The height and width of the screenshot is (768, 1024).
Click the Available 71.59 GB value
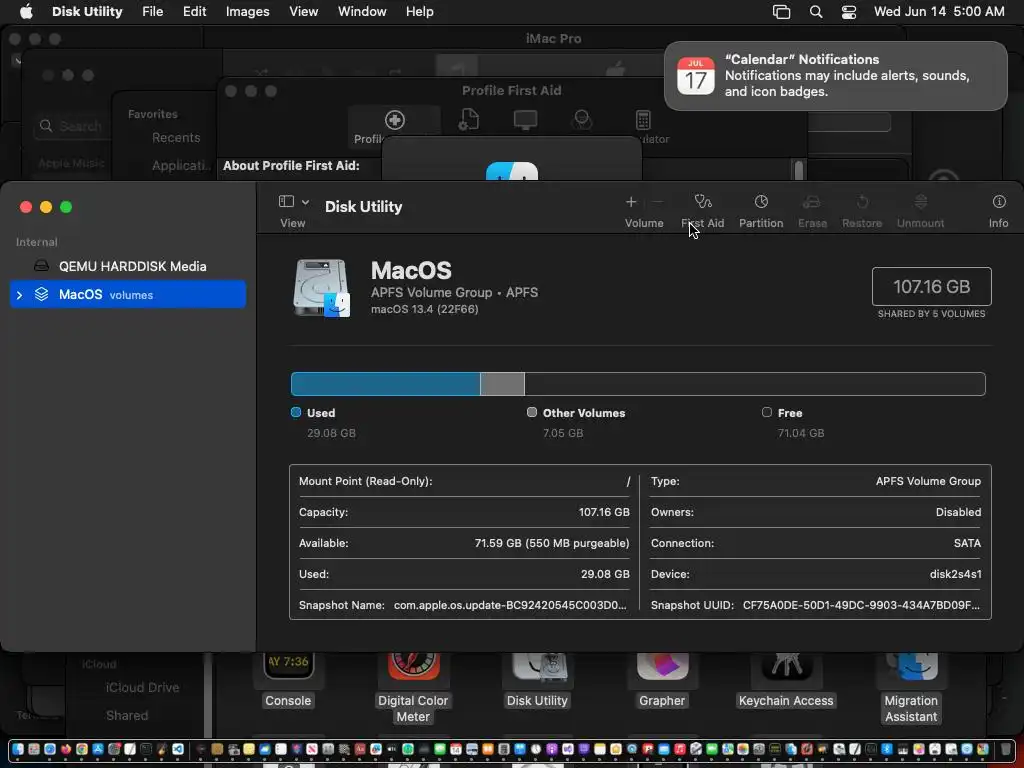click(x=552, y=543)
